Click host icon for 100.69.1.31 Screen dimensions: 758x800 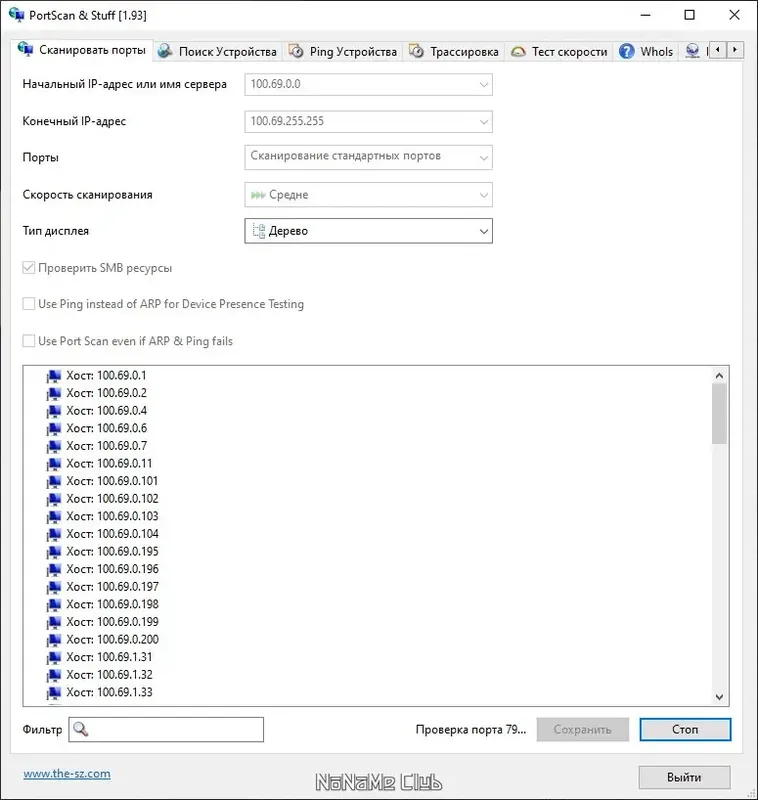[x=54, y=658]
